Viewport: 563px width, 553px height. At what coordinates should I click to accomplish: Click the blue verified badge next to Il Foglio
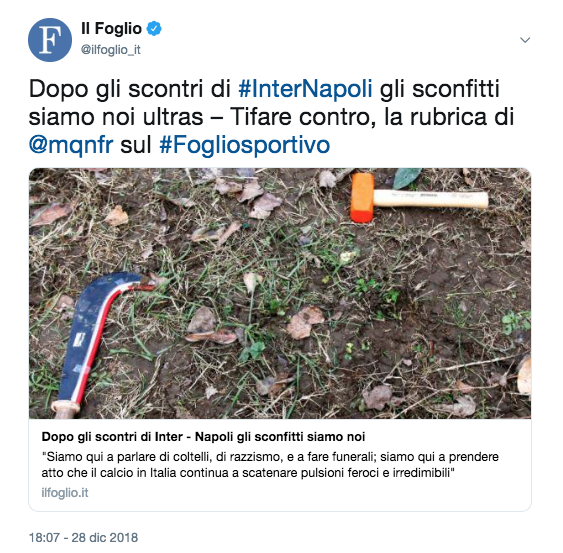154,29
